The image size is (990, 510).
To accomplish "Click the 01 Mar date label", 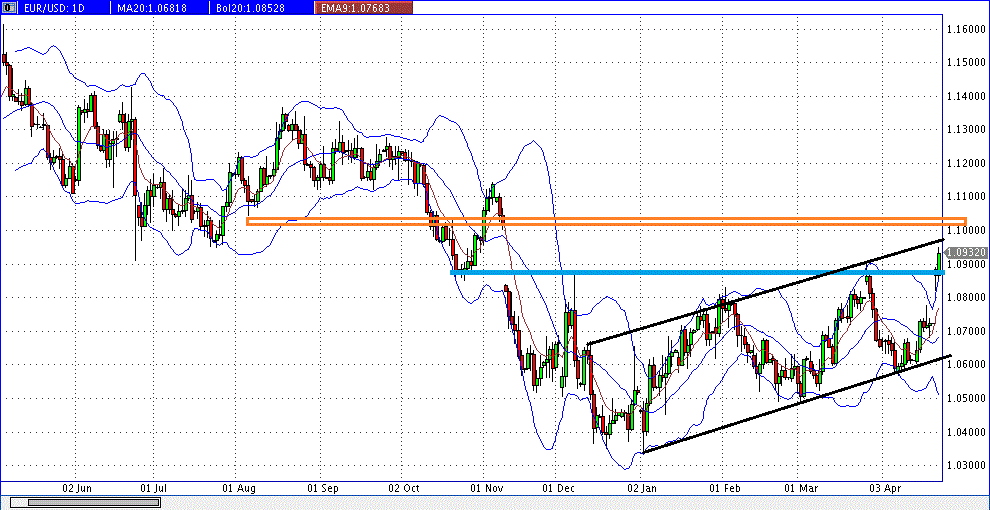I will pos(799,488).
